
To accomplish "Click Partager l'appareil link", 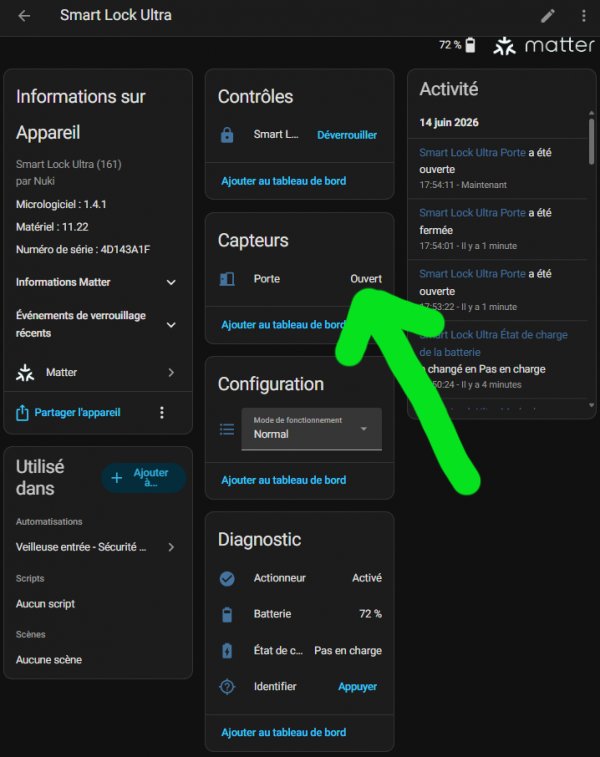I will coord(77,413).
